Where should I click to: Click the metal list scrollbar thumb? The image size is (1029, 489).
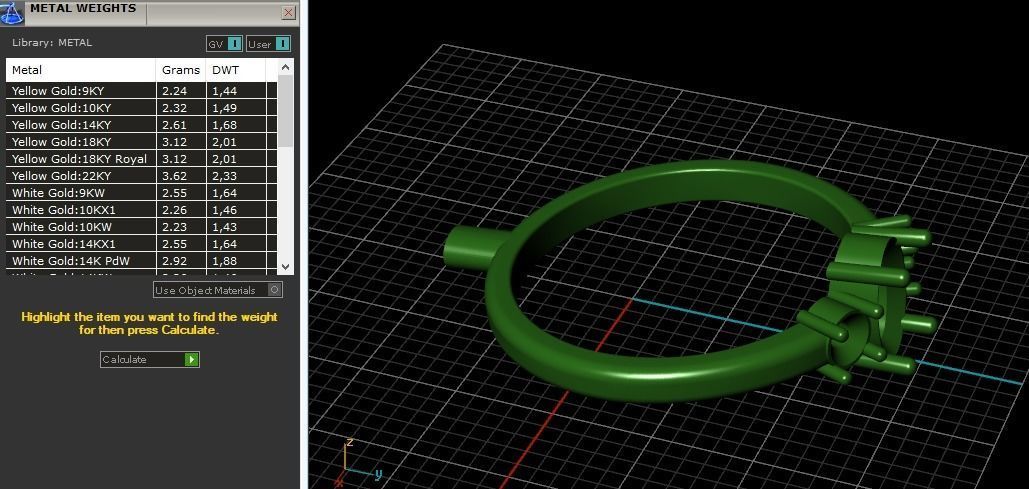point(285,111)
